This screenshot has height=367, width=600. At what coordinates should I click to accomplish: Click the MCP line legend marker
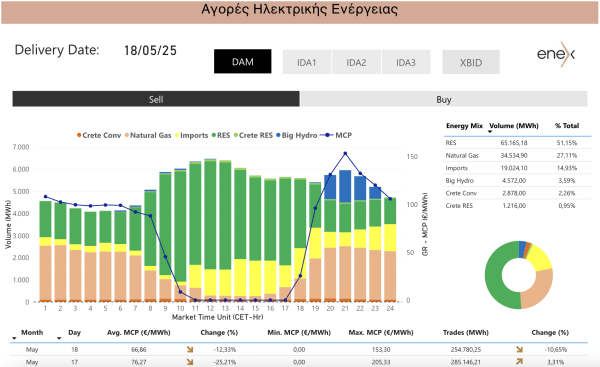[327, 135]
